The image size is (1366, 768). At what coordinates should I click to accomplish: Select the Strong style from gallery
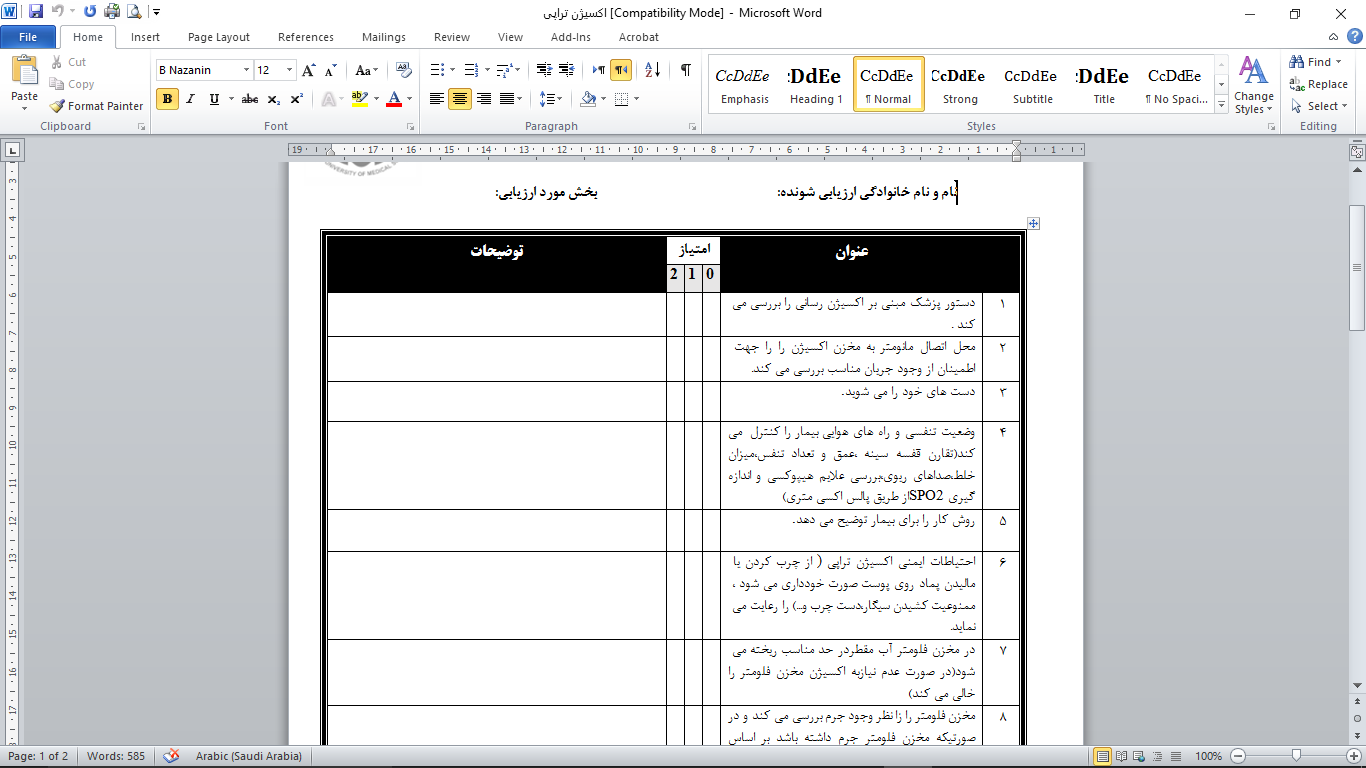pos(957,83)
